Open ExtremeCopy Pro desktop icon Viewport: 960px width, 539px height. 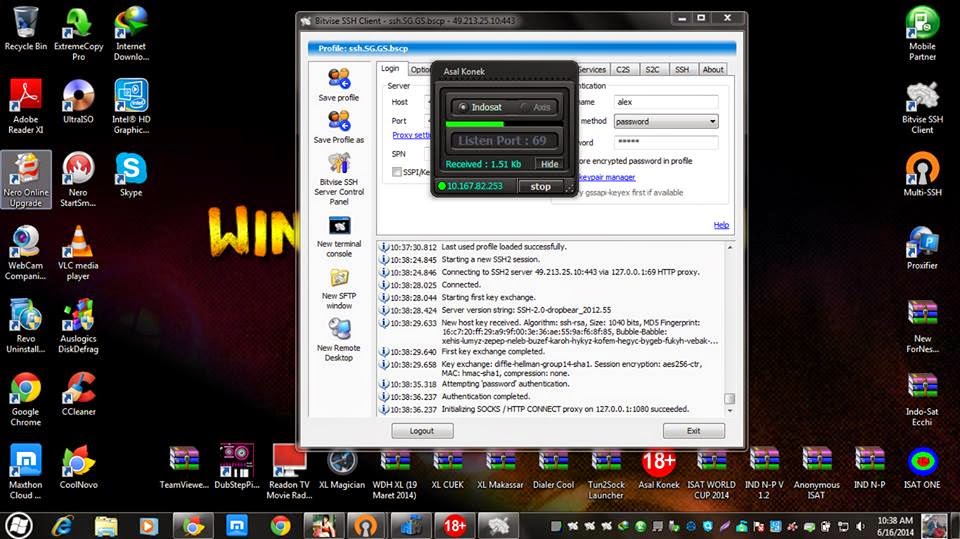coord(78,34)
